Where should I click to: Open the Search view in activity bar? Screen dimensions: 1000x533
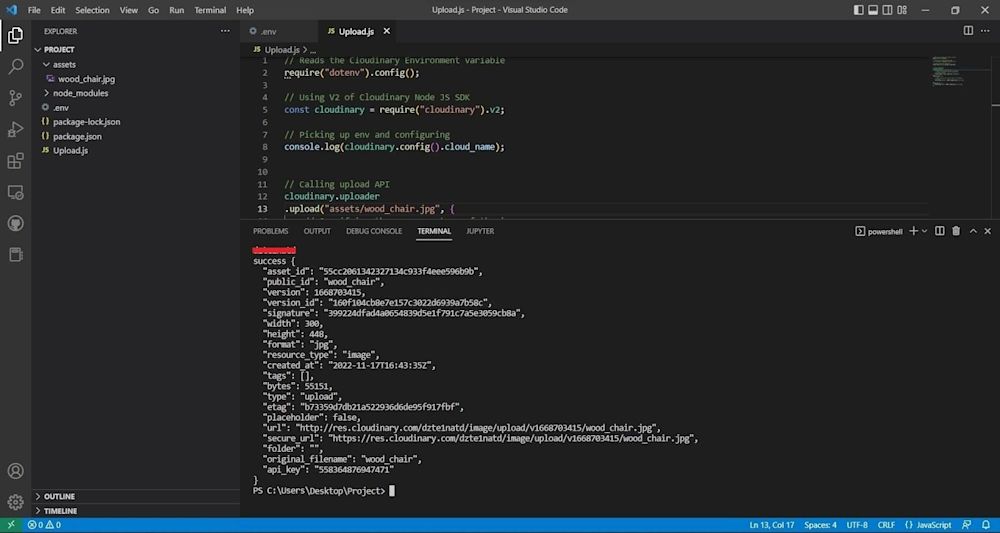[x=15, y=67]
